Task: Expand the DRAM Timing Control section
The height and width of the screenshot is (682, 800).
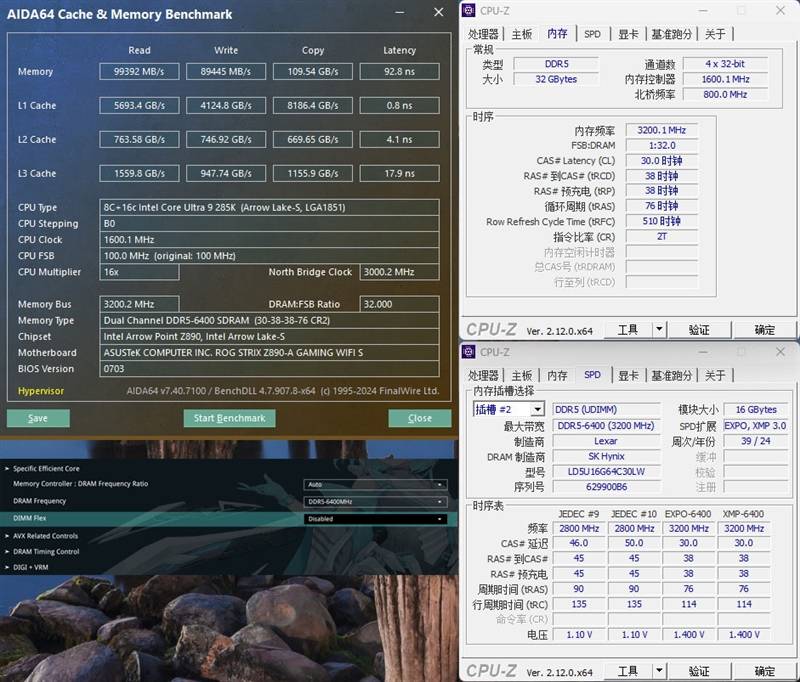Action: pyautogui.click(x=45, y=551)
